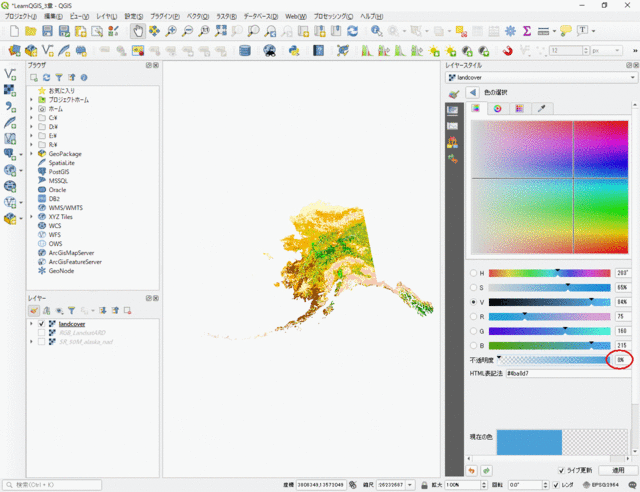The height and width of the screenshot is (492, 640).
Task: Open the map tips speech bubble icon
Action: point(566,31)
